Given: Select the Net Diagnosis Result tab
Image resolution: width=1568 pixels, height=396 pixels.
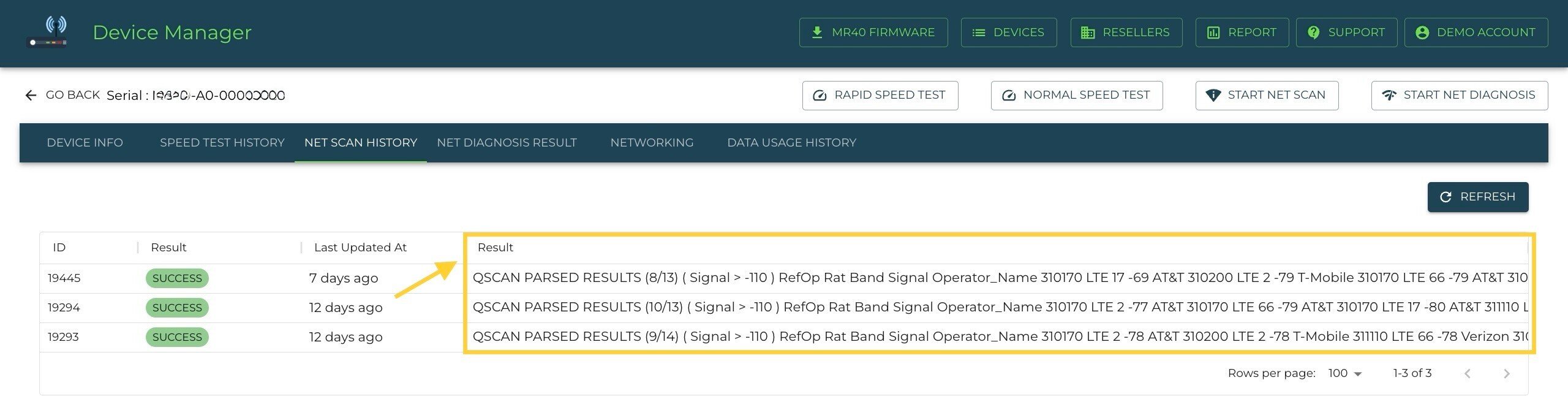Looking at the screenshot, I should click(507, 143).
